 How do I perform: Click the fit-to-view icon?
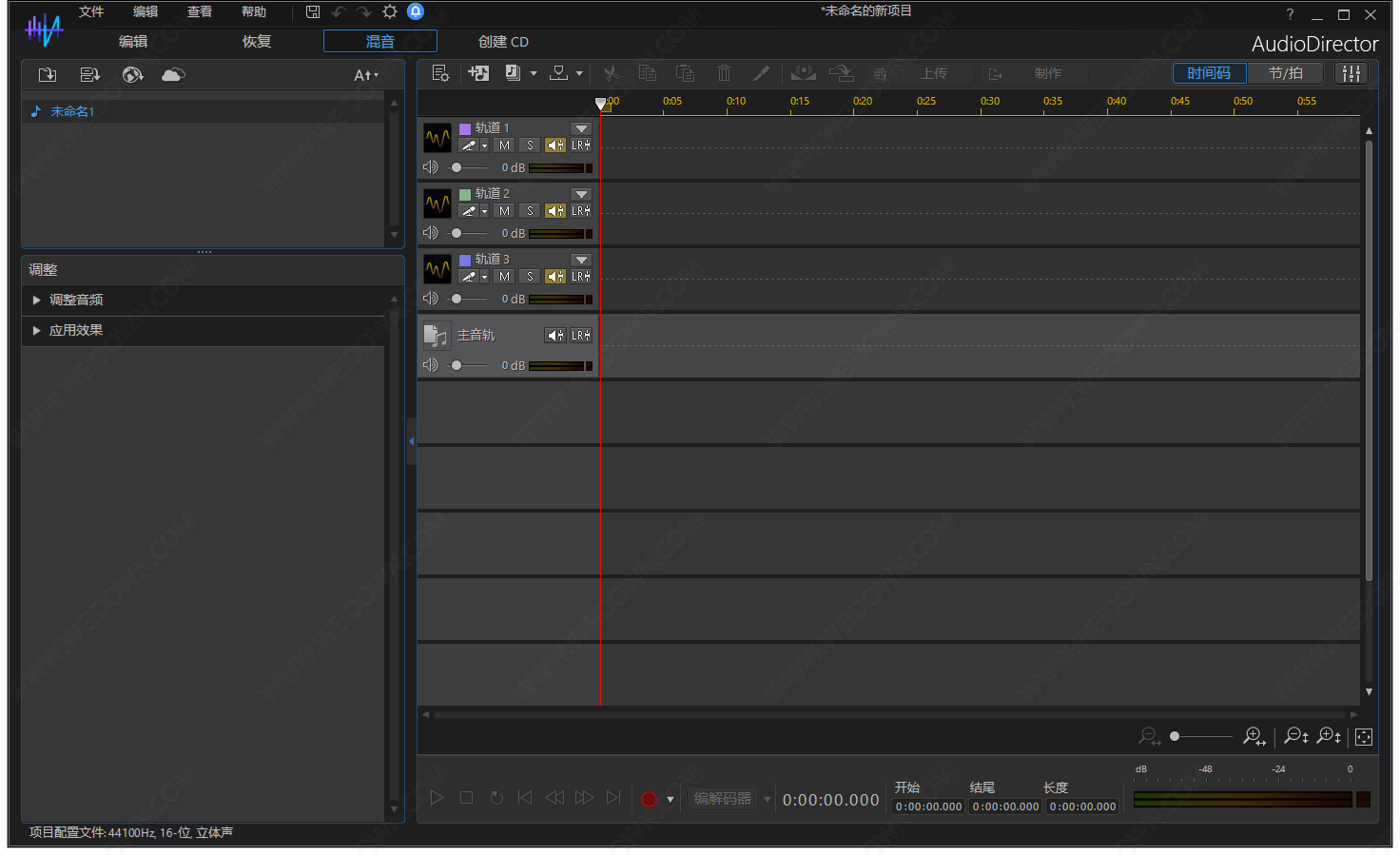click(1364, 737)
